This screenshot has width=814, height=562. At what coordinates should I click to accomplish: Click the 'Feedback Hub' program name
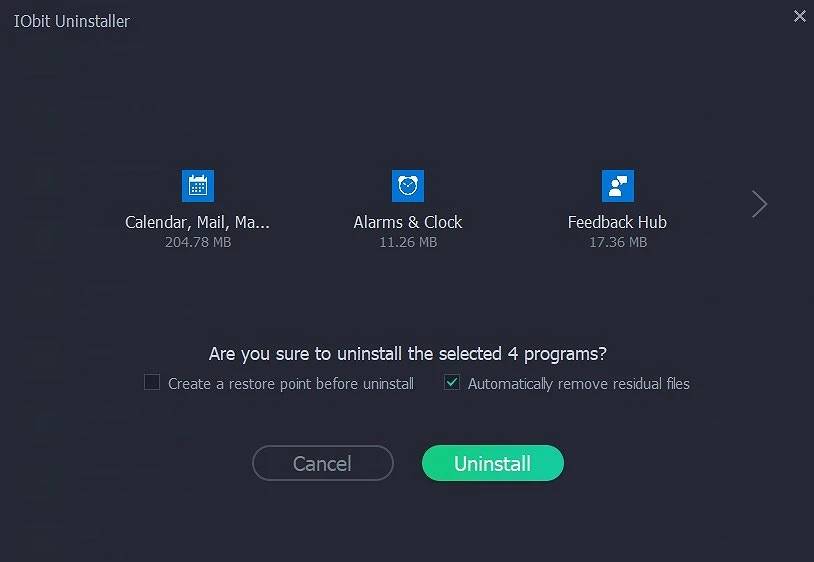(x=617, y=222)
